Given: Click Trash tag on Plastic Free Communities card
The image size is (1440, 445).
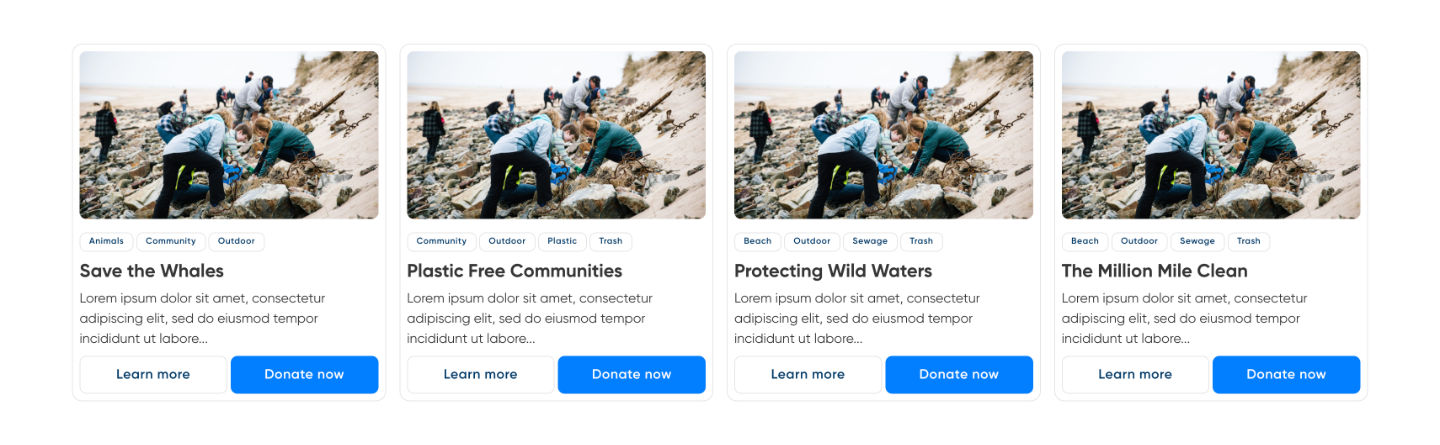Looking at the screenshot, I should pyautogui.click(x=610, y=241).
